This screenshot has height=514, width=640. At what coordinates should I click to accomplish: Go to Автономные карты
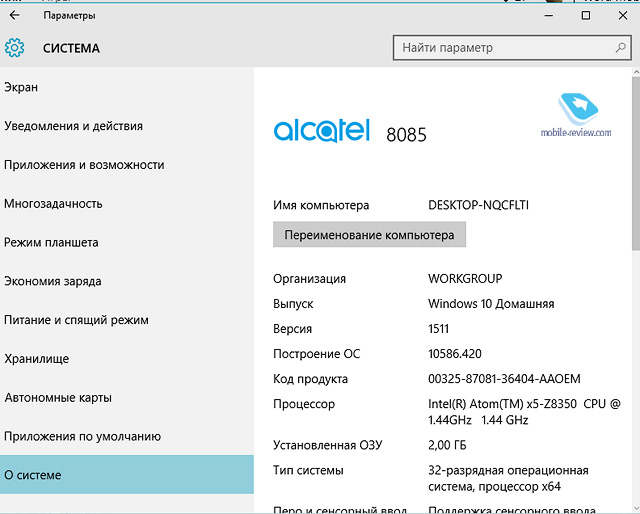[127, 398]
